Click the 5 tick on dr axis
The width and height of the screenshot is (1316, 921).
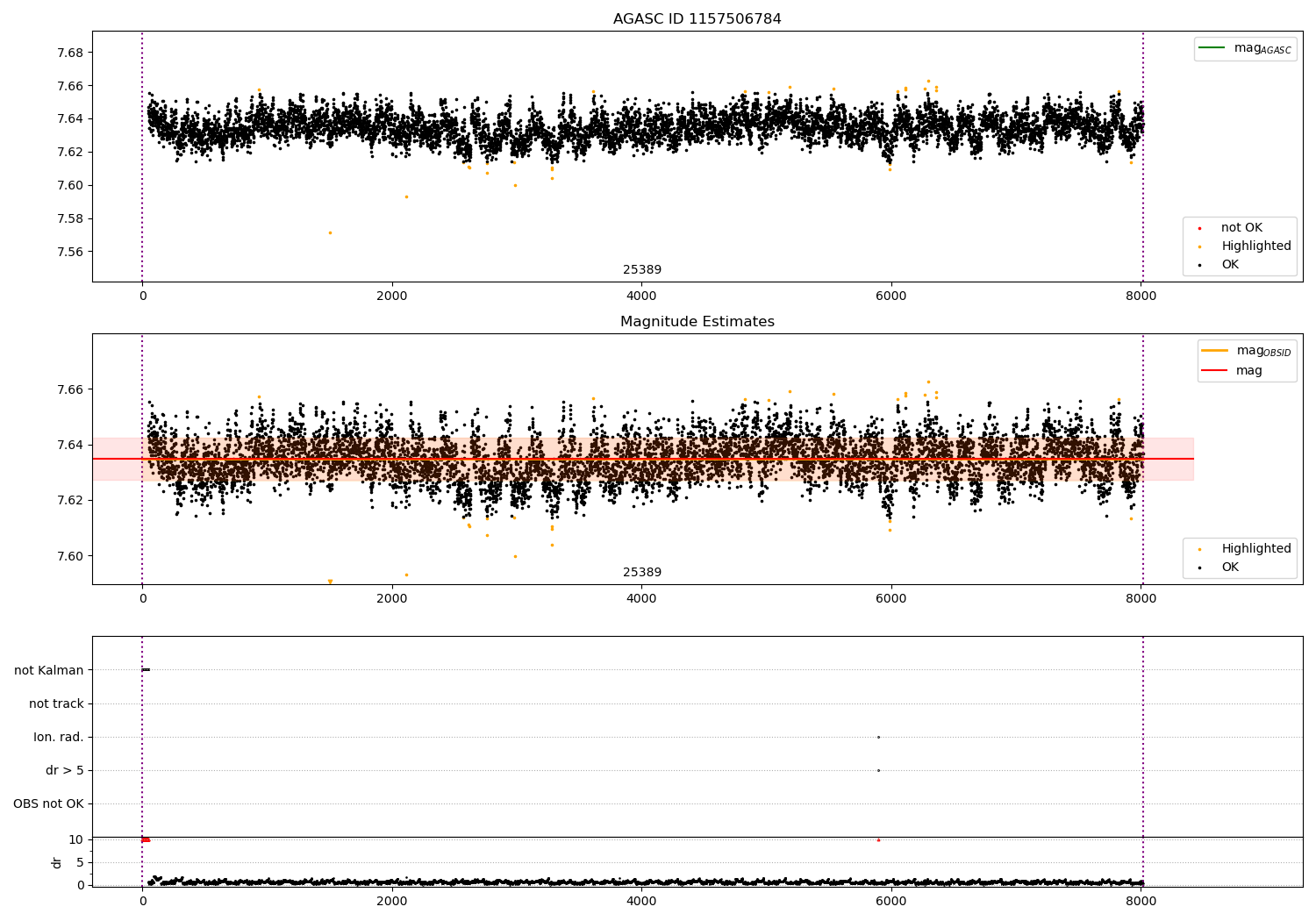click(81, 863)
